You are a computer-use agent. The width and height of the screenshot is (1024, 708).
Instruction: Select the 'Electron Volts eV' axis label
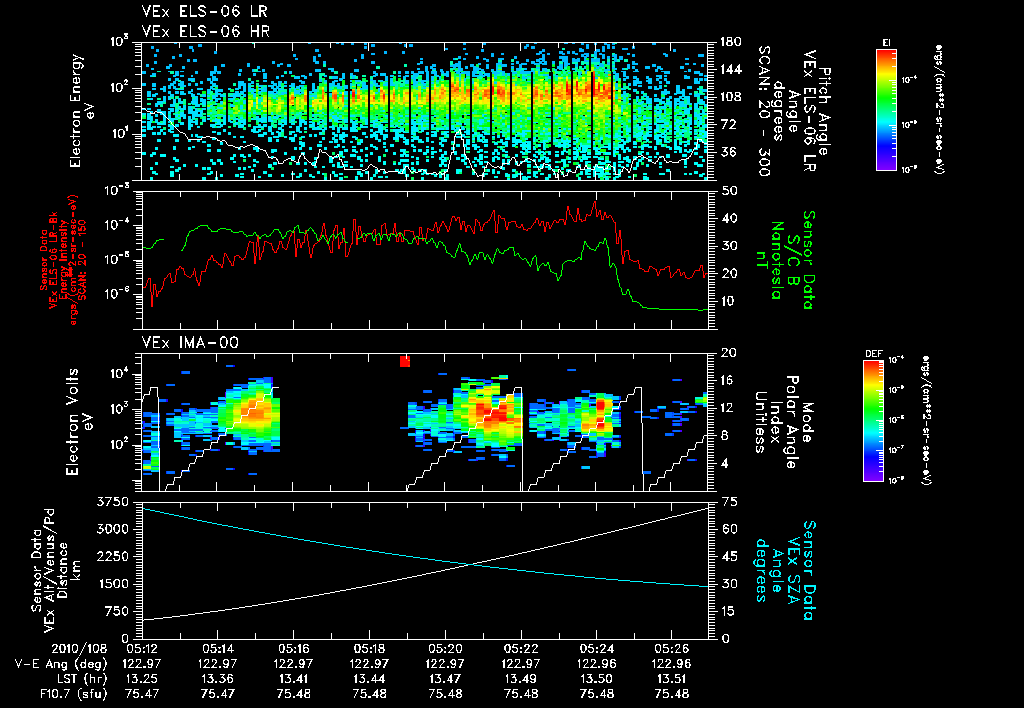click(78, 422)
